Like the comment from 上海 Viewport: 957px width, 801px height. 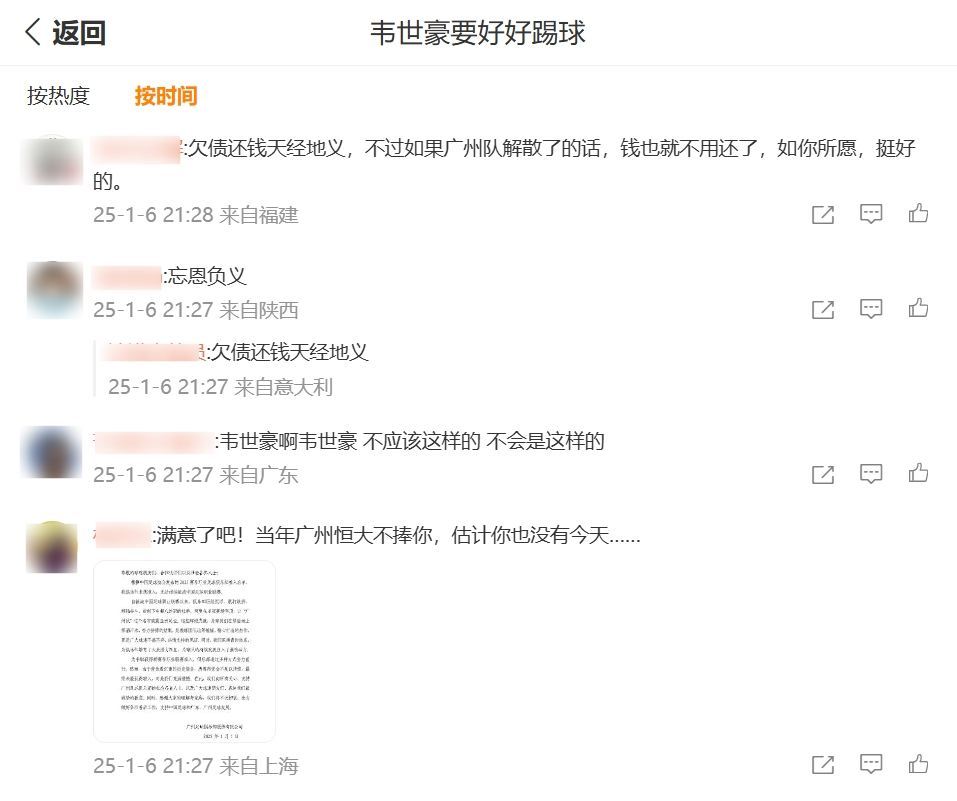(x=918, y=764)
